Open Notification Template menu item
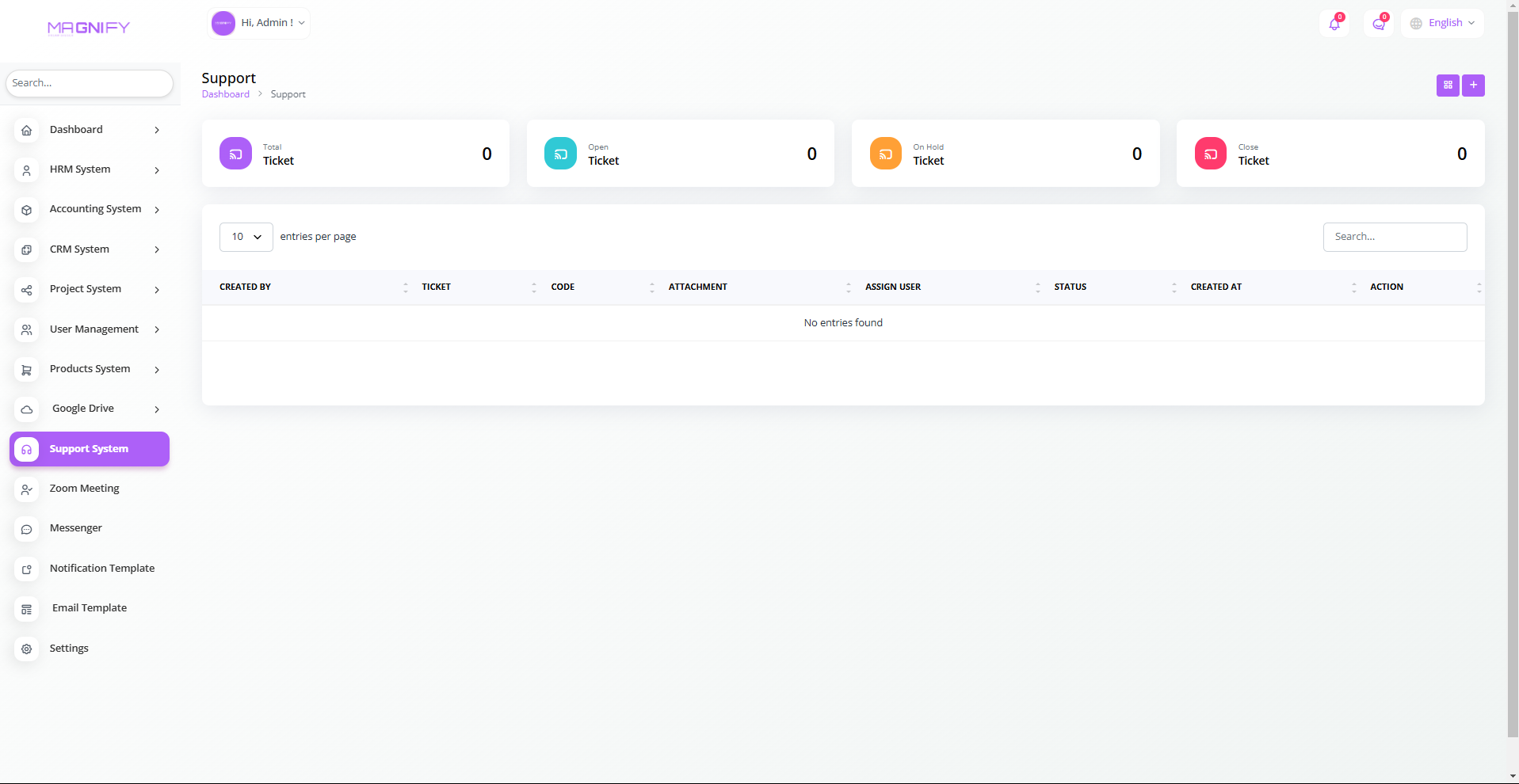This screenshot has height=784, width=1519. [x=90, y=569]
